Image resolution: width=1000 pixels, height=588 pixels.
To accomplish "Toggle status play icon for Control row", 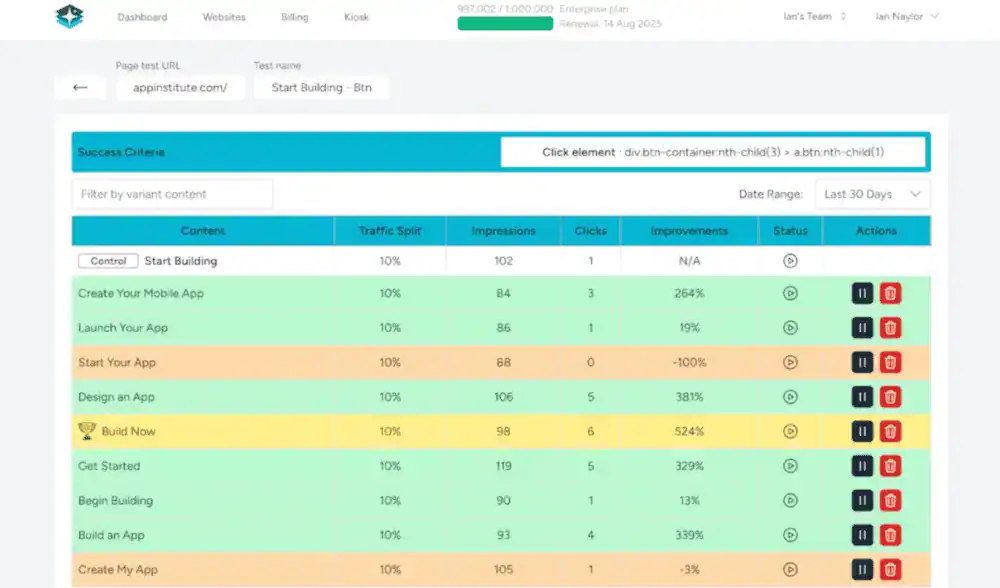I will [790, 261].
